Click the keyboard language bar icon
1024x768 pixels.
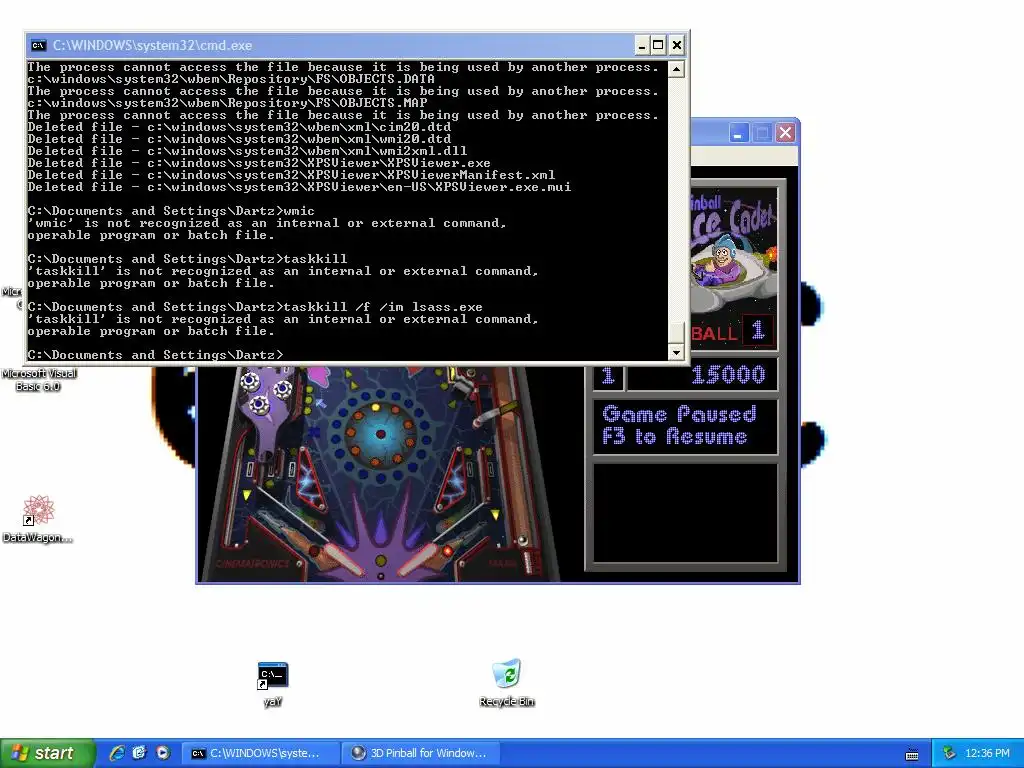[x=912, y=754]
